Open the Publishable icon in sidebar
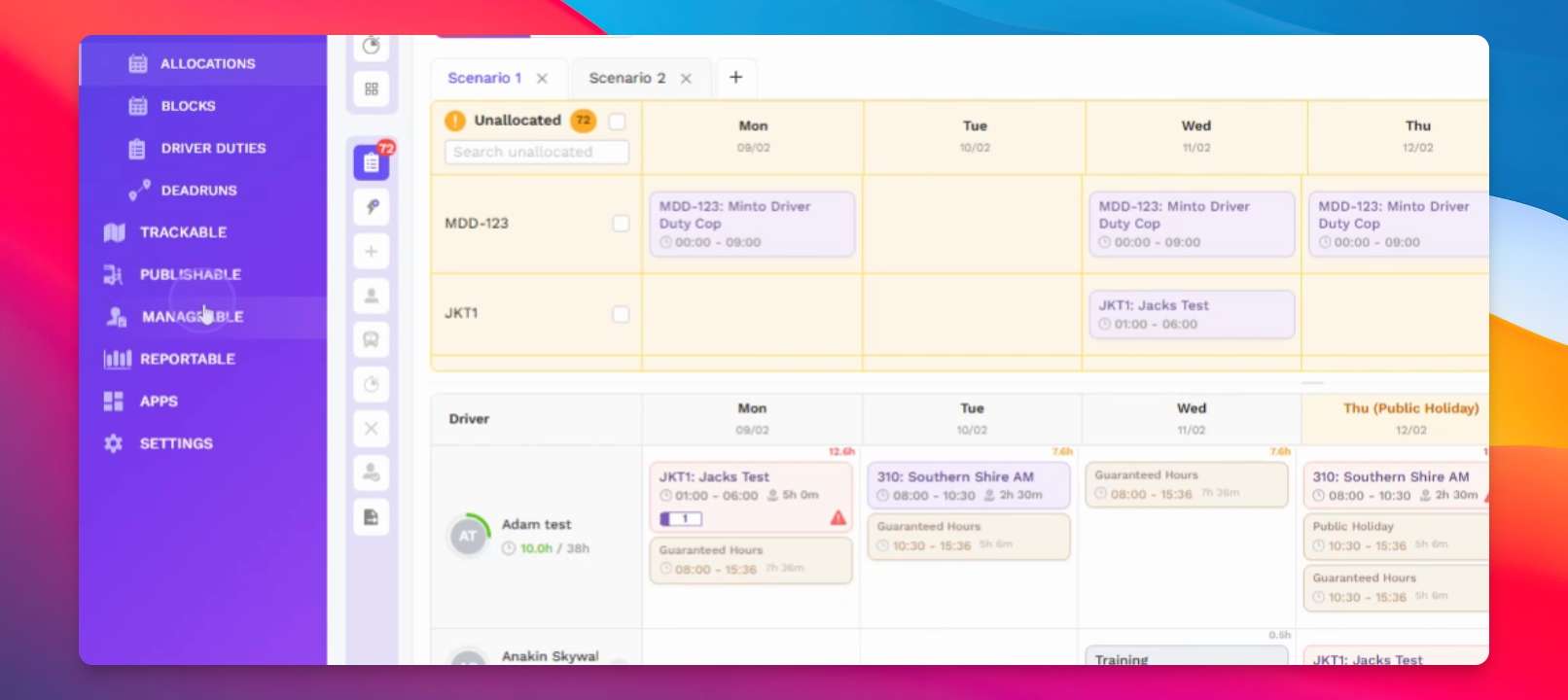This screenshot has height=700, width=1568. 113,275
